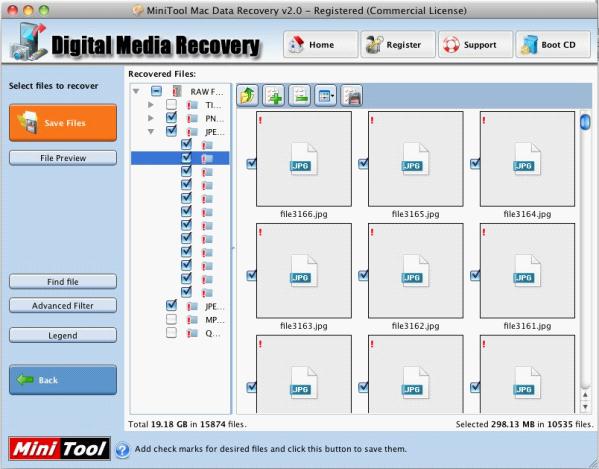Open the Advanced Filter
The image size is (599, 469).
63,306
